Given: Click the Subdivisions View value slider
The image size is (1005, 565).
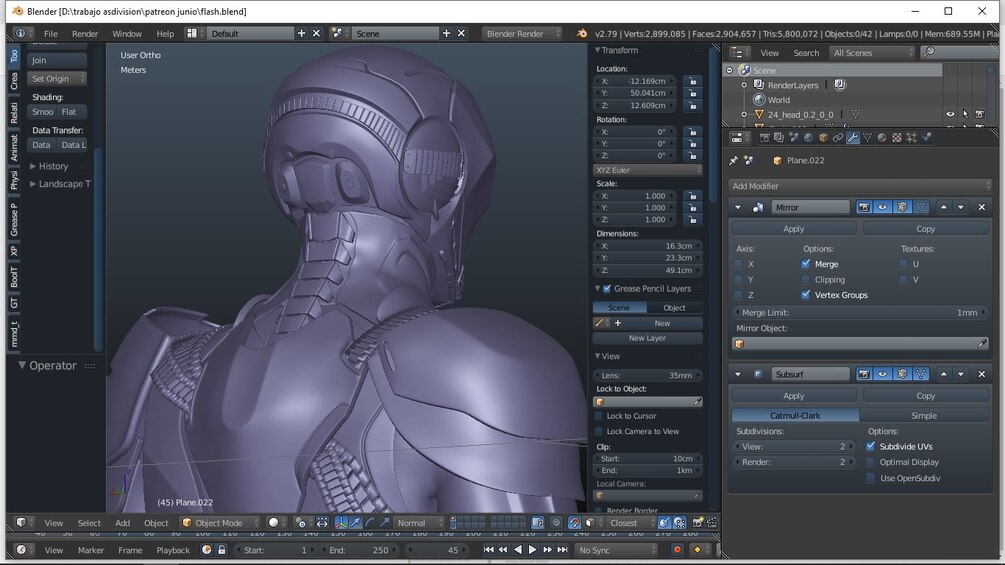Looking at the screenshot, I should tap(793, 446).
